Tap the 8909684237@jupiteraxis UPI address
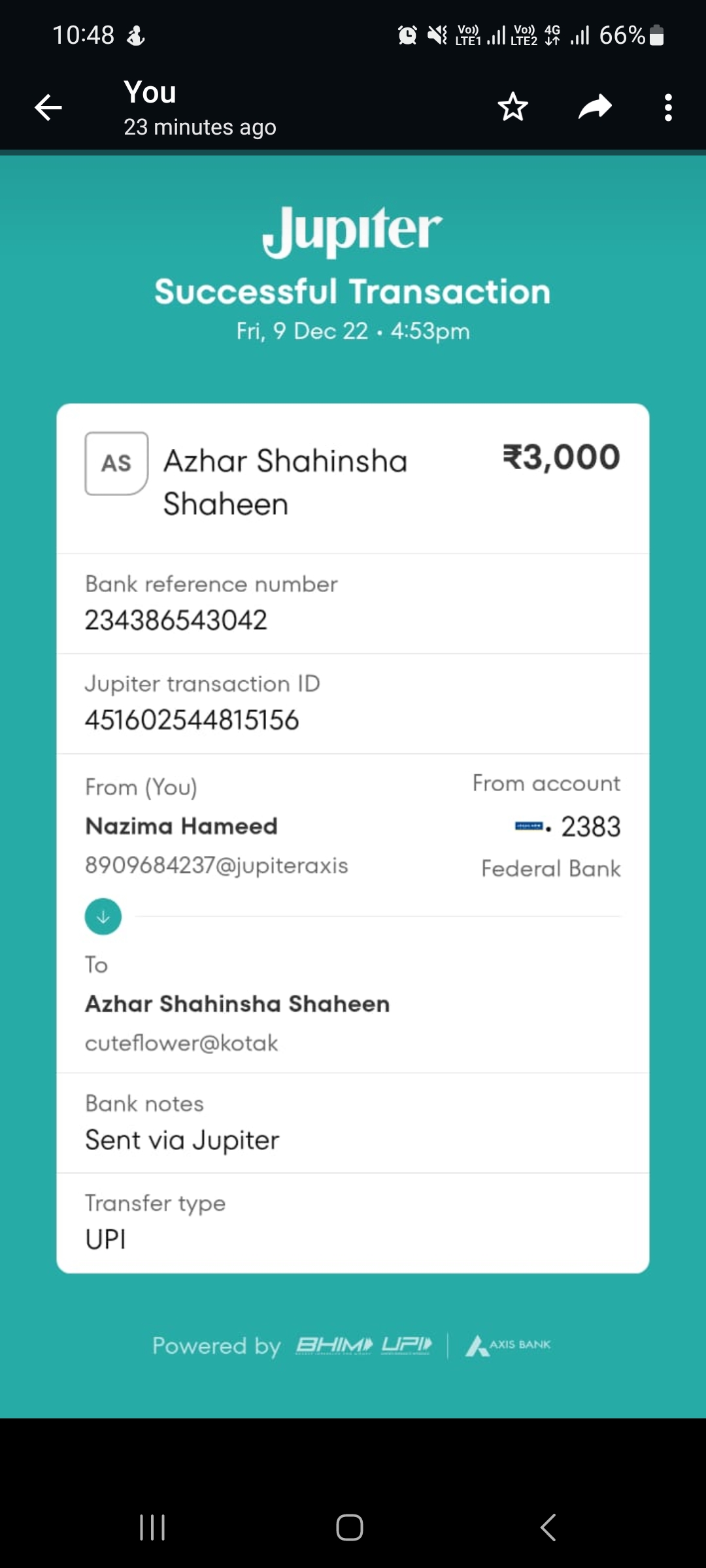The width and height of the screenshot is (706, 1568). [x=216, y=866]
